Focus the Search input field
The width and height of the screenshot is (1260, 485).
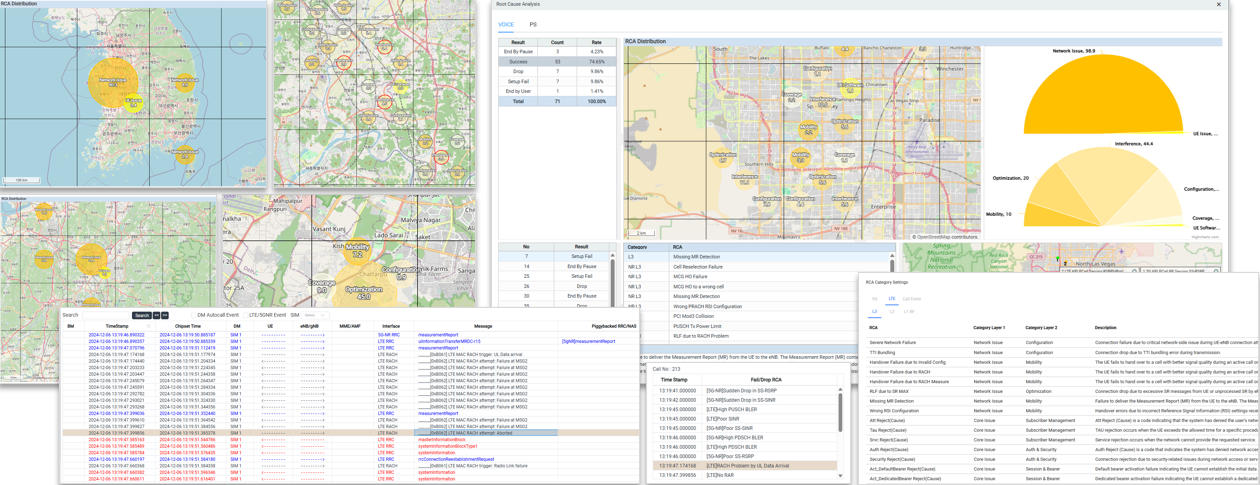105,315
